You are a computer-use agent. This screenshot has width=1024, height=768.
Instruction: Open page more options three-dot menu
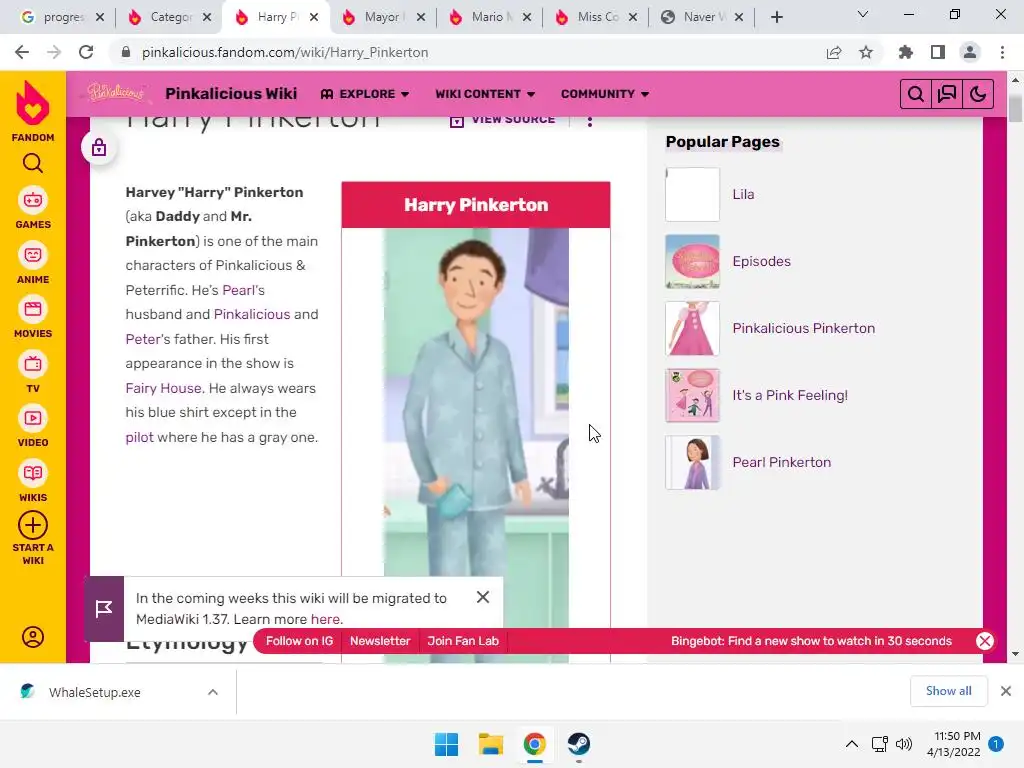590,121
